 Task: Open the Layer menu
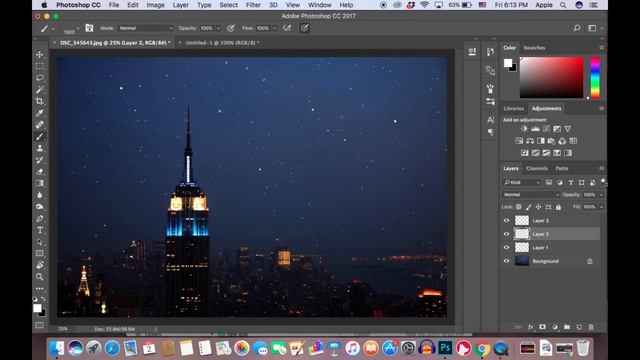click(x=180, y=5)
